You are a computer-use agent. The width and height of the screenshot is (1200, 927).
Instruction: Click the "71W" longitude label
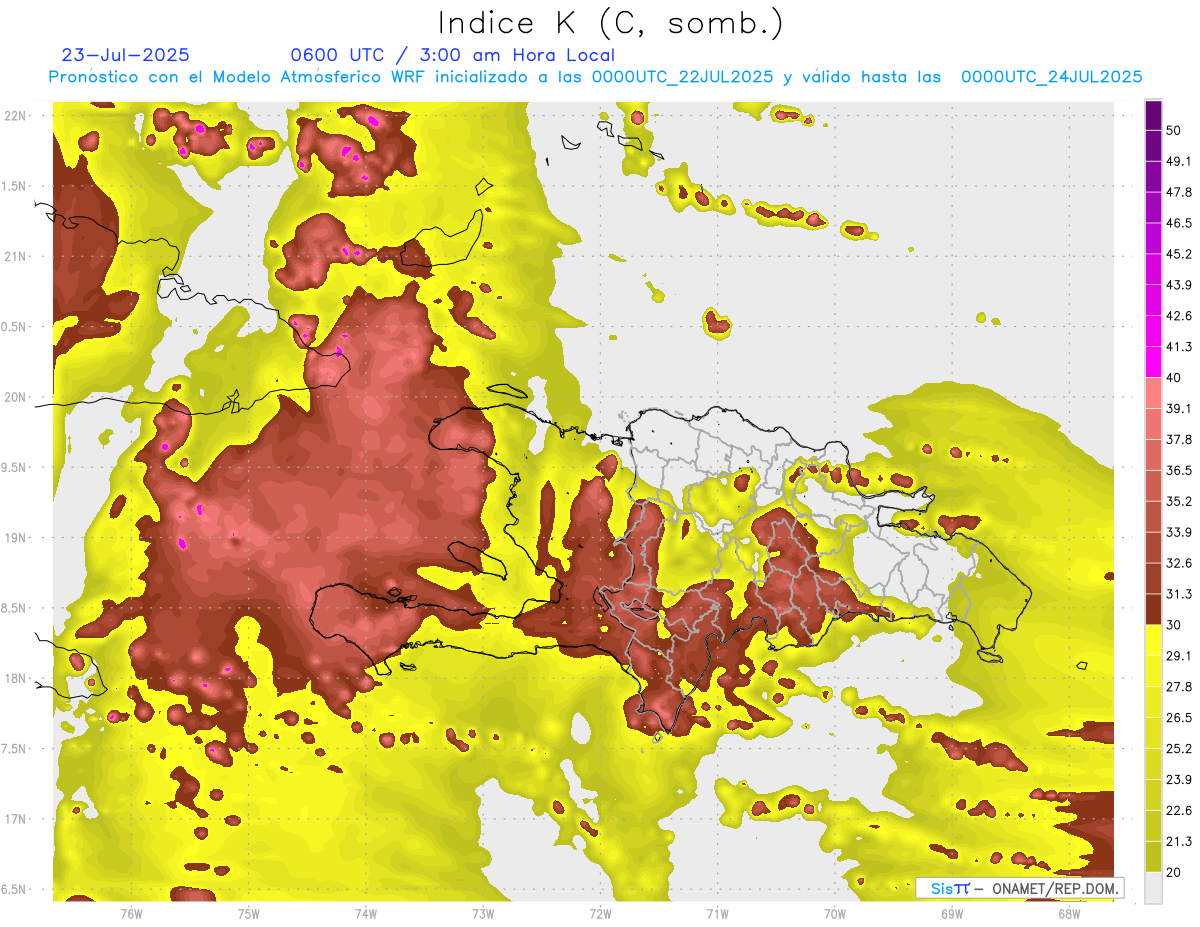tap(717, 913)
